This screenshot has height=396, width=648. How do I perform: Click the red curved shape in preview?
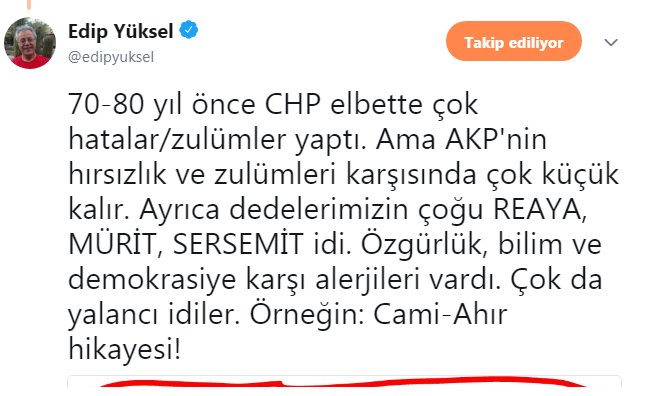pos(343,382)
